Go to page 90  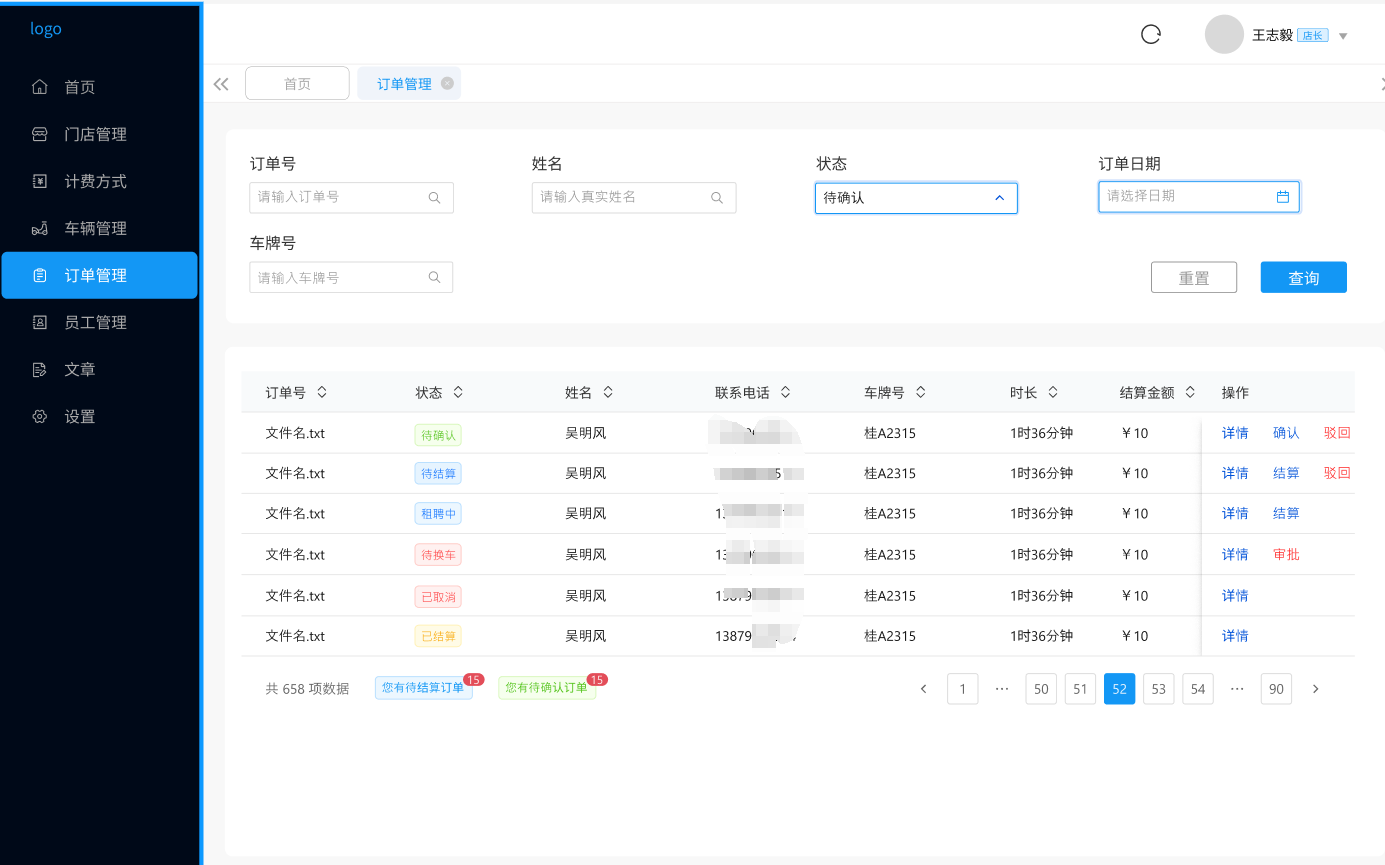click(x=1276, y=689)
